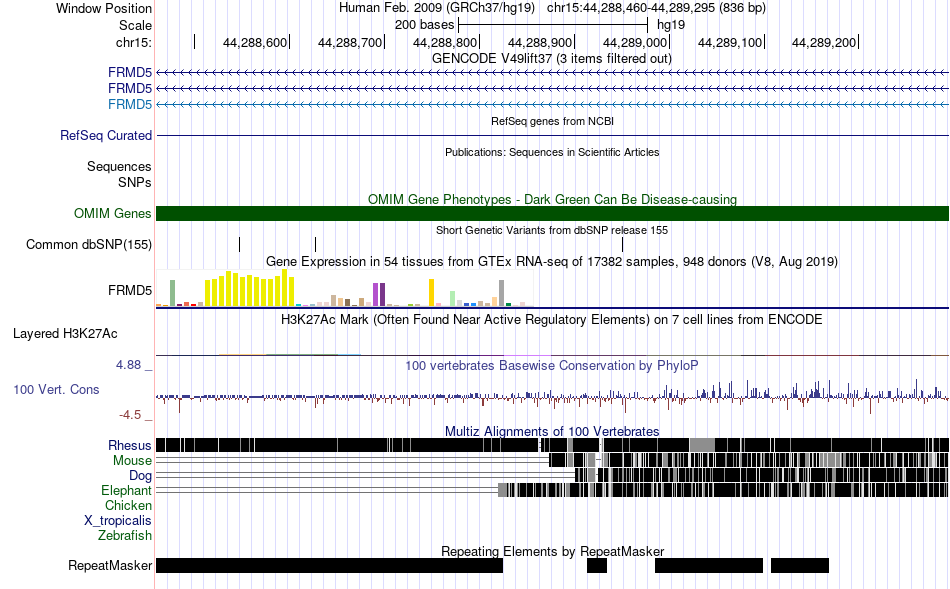This screenshot has height=589, width=950.
Task: Click the chr15:44,288,460-44,289,295 window position text
Action: pos(656,8)
